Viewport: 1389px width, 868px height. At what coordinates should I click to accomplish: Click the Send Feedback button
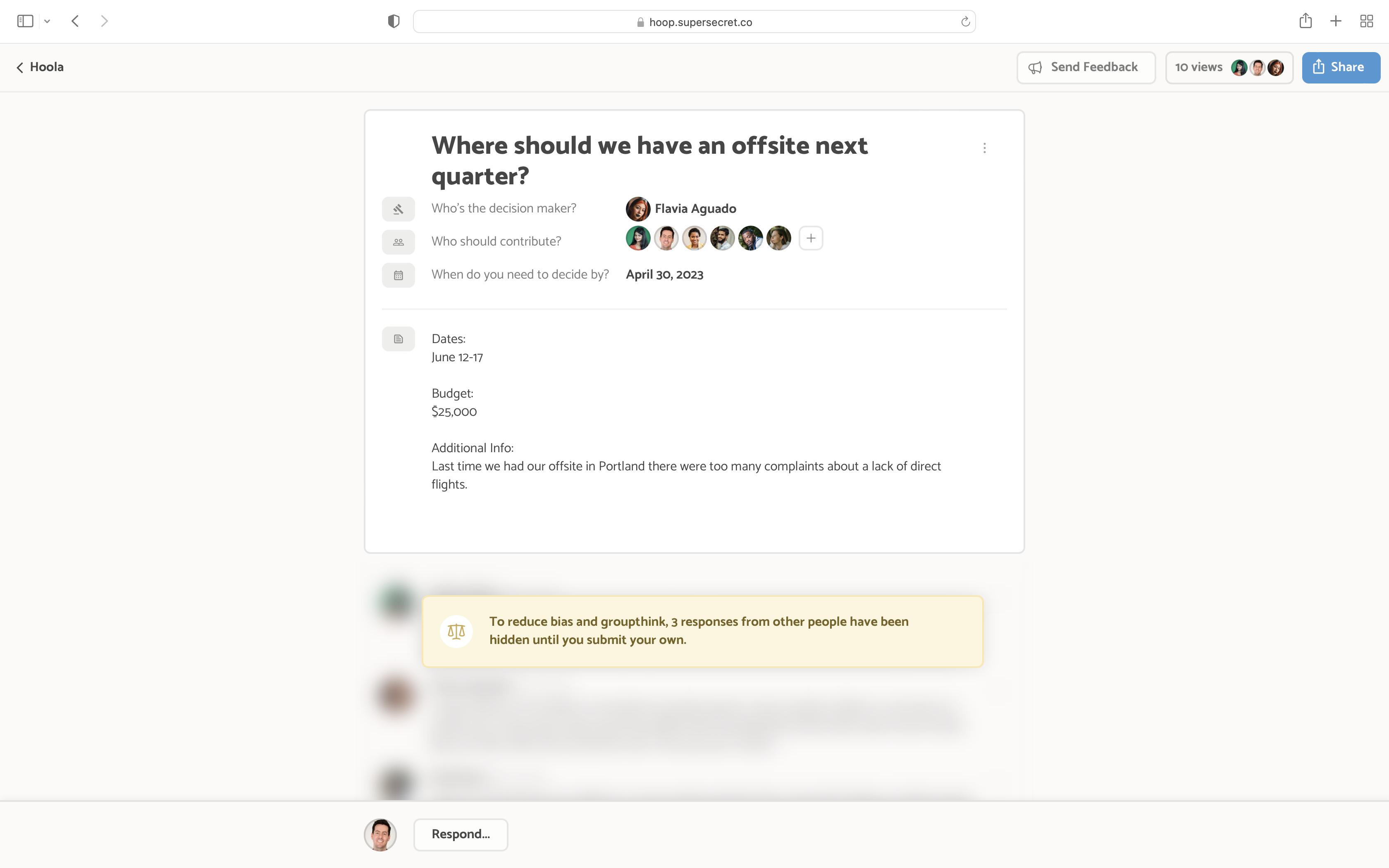(x=1086, y=67)
